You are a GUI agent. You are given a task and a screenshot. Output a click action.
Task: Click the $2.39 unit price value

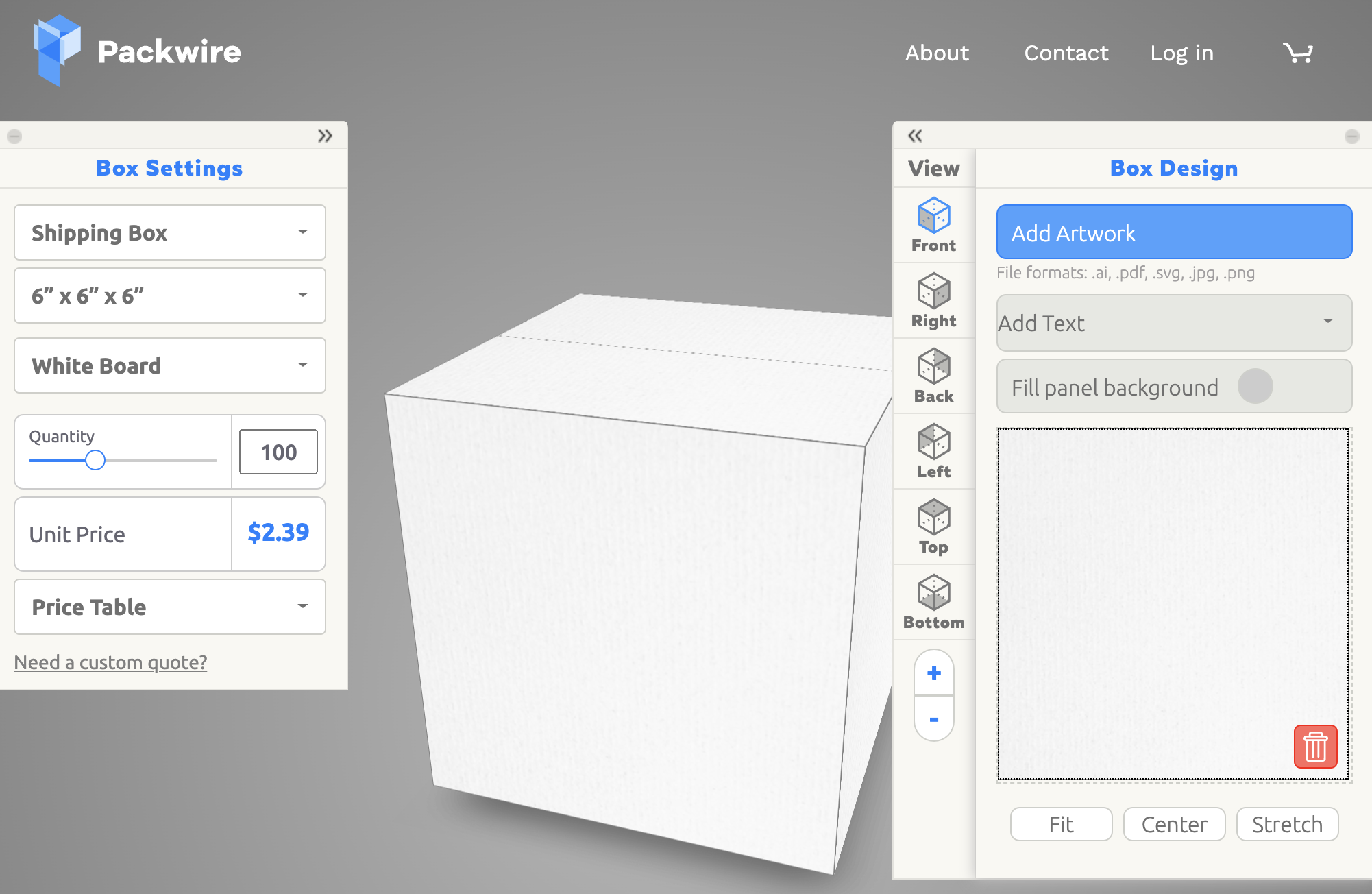(x=278, y=532)
